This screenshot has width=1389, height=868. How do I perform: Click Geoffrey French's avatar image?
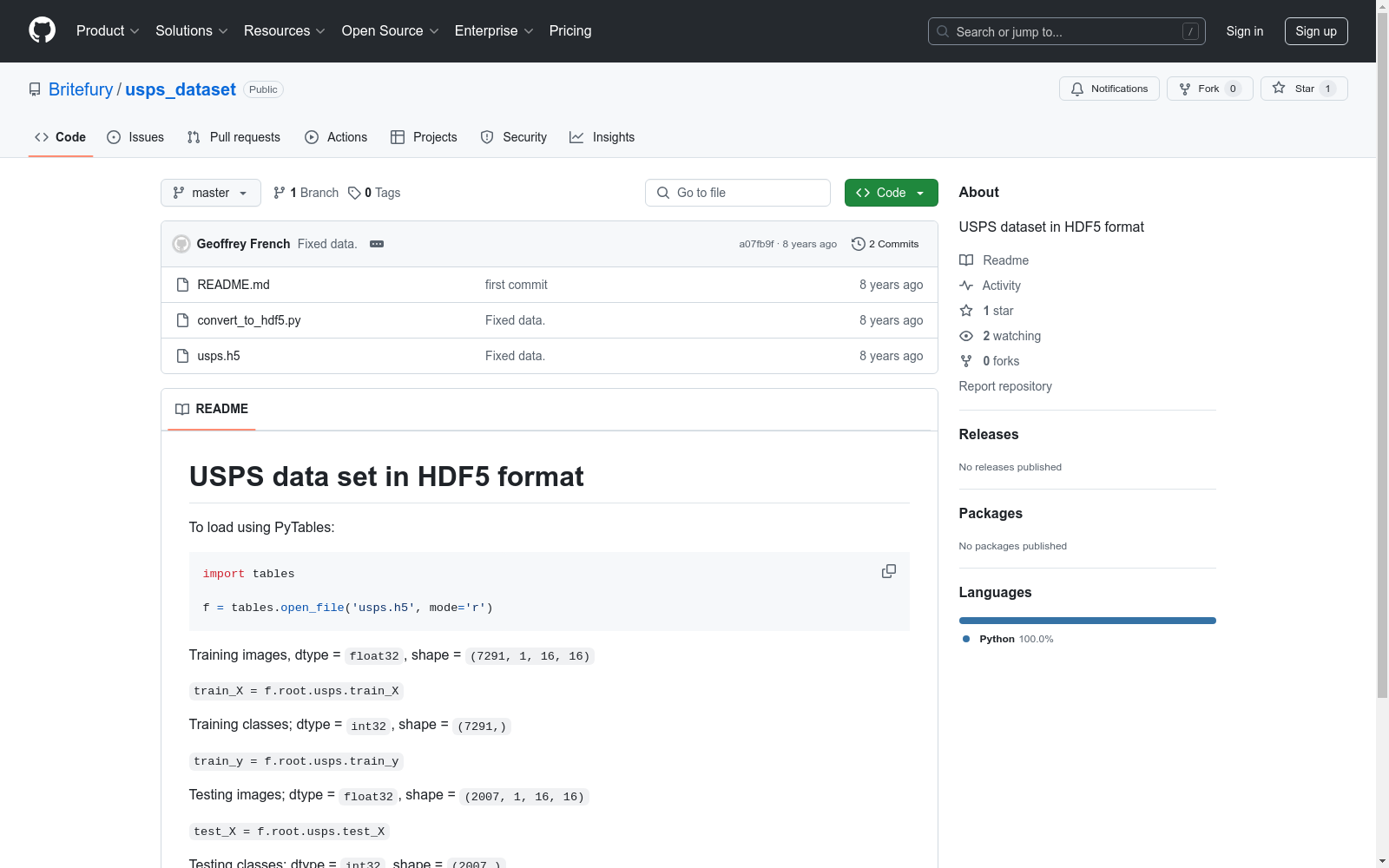(181, 244)
